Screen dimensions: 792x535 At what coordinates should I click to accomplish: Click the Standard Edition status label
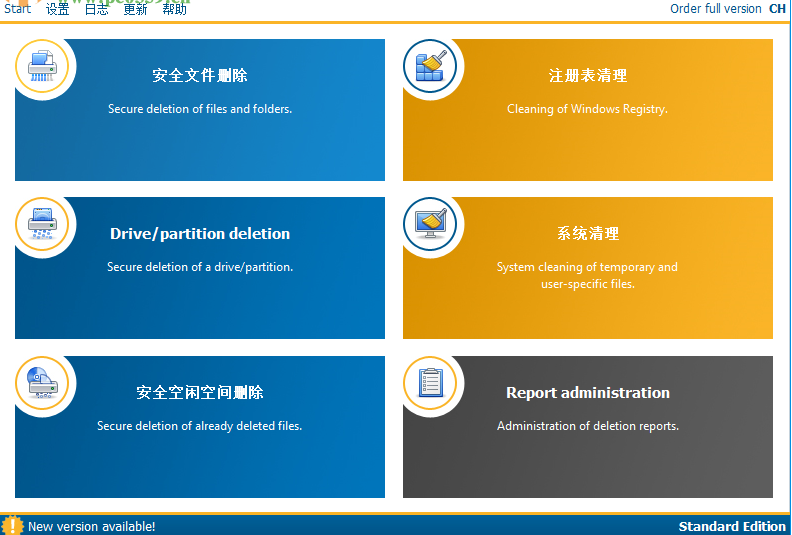pos(732,526)
